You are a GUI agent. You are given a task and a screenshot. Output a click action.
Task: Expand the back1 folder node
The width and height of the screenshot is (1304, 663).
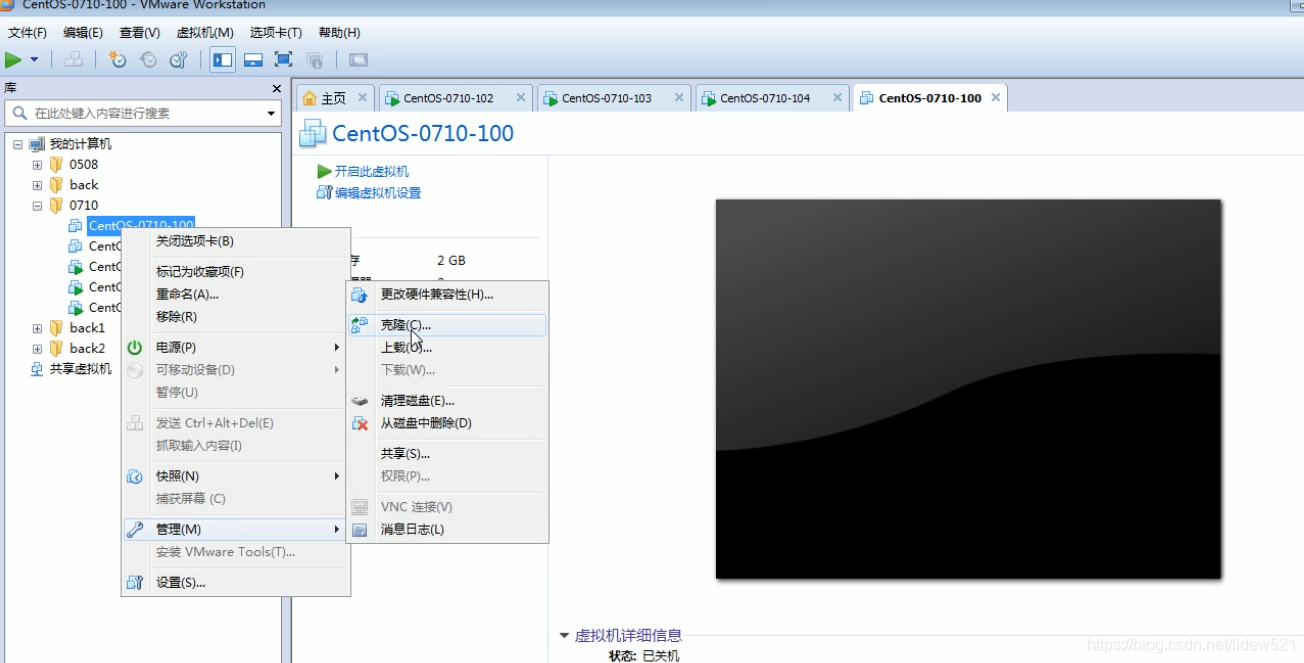click(37, 328)
